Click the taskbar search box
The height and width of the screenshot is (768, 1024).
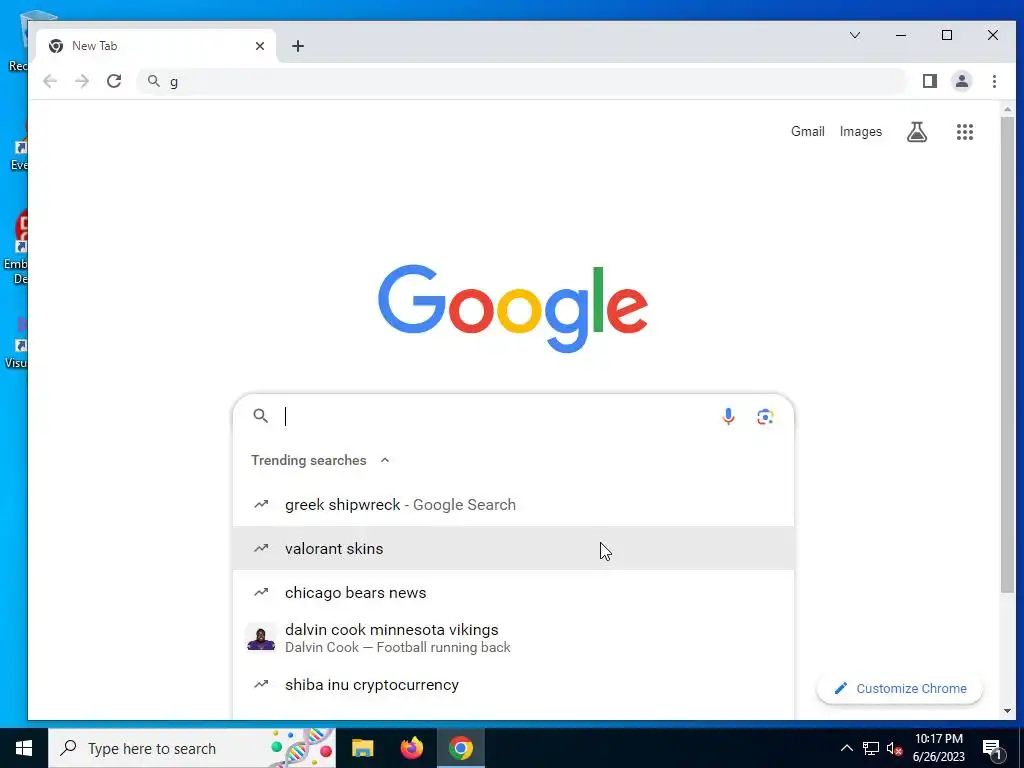pyautogui.click(x=192, y=748)
